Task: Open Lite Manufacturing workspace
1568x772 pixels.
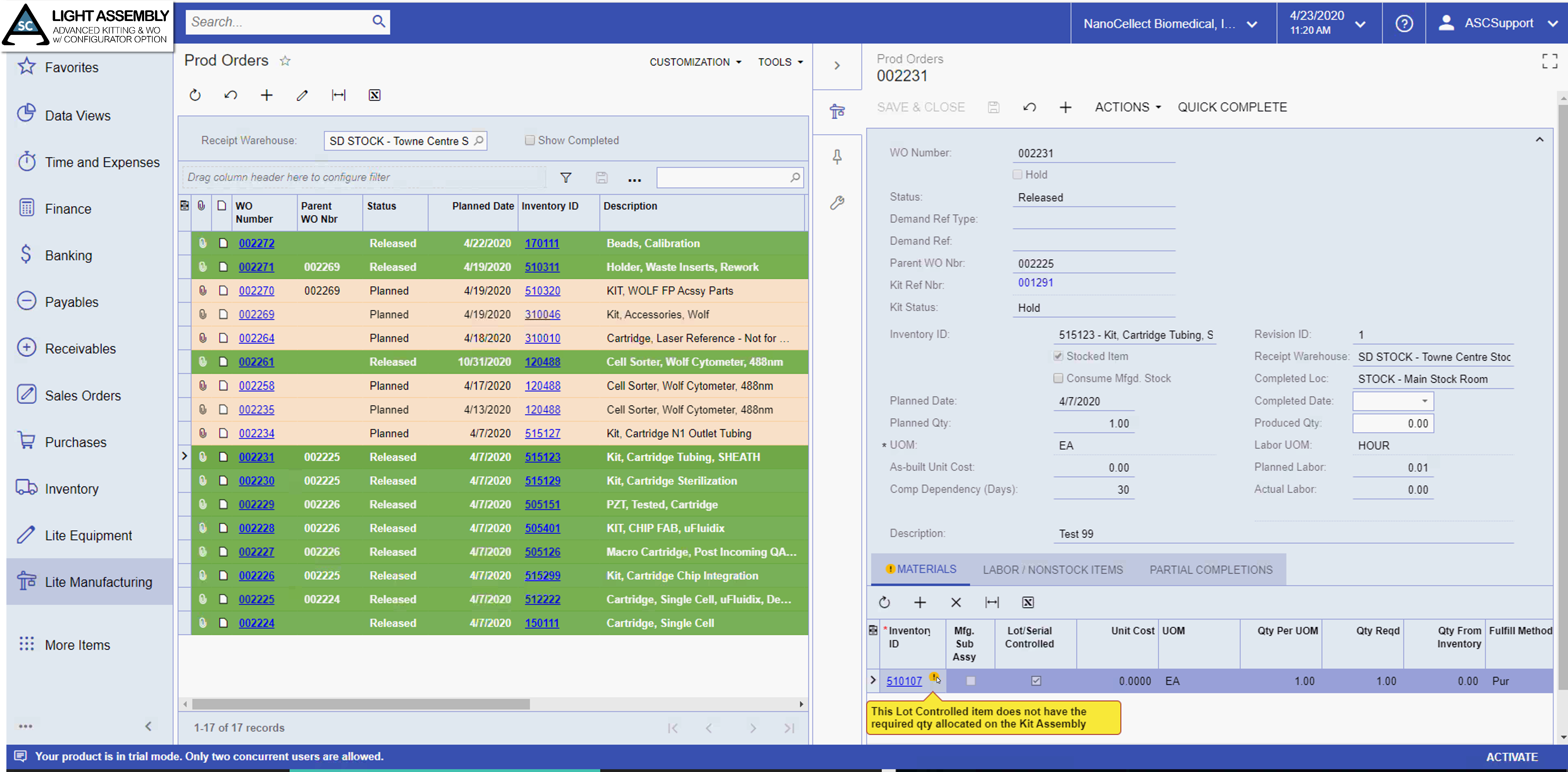Action: pos(89,581)
